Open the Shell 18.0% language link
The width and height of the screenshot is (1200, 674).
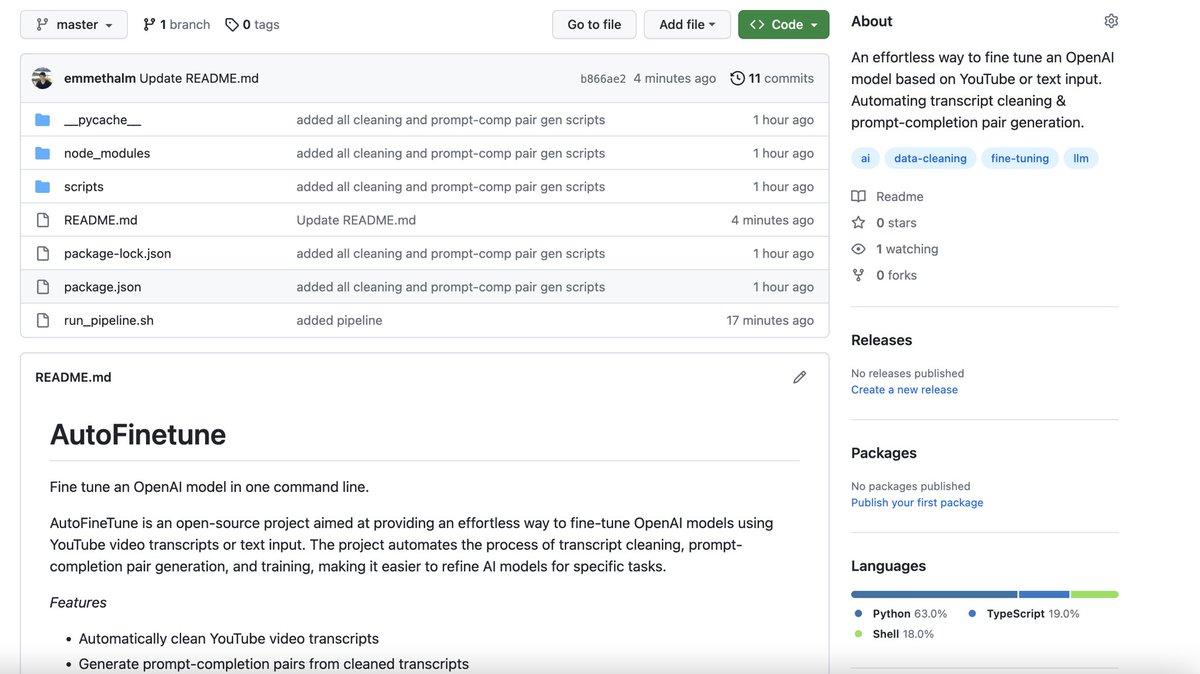tap(894, 634)
